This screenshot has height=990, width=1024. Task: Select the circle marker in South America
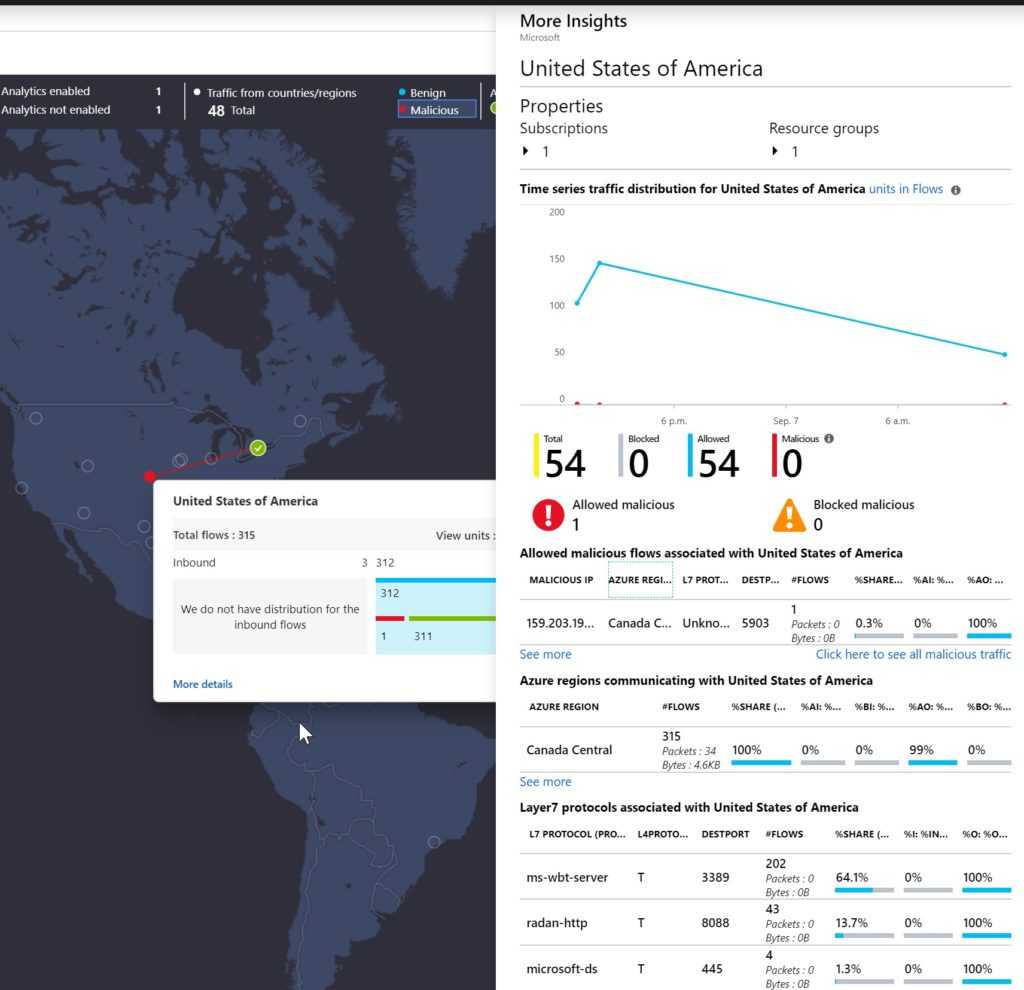coord(434,842)
